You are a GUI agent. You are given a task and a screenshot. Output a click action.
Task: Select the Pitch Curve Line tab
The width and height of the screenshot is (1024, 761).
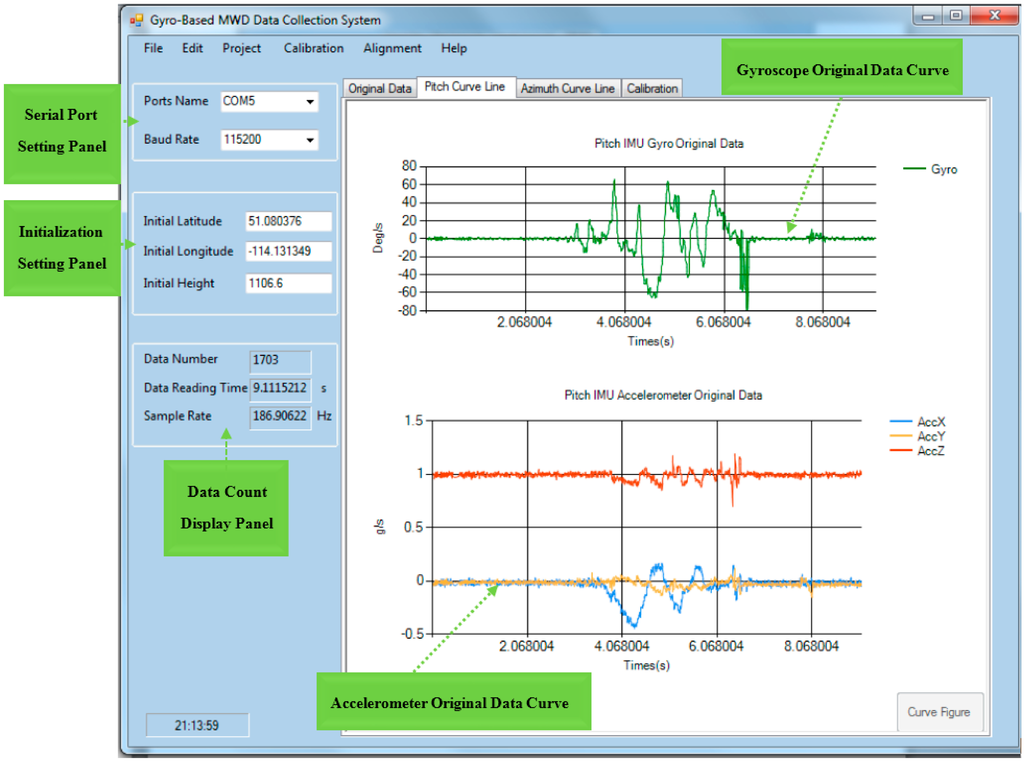point(465,87)
